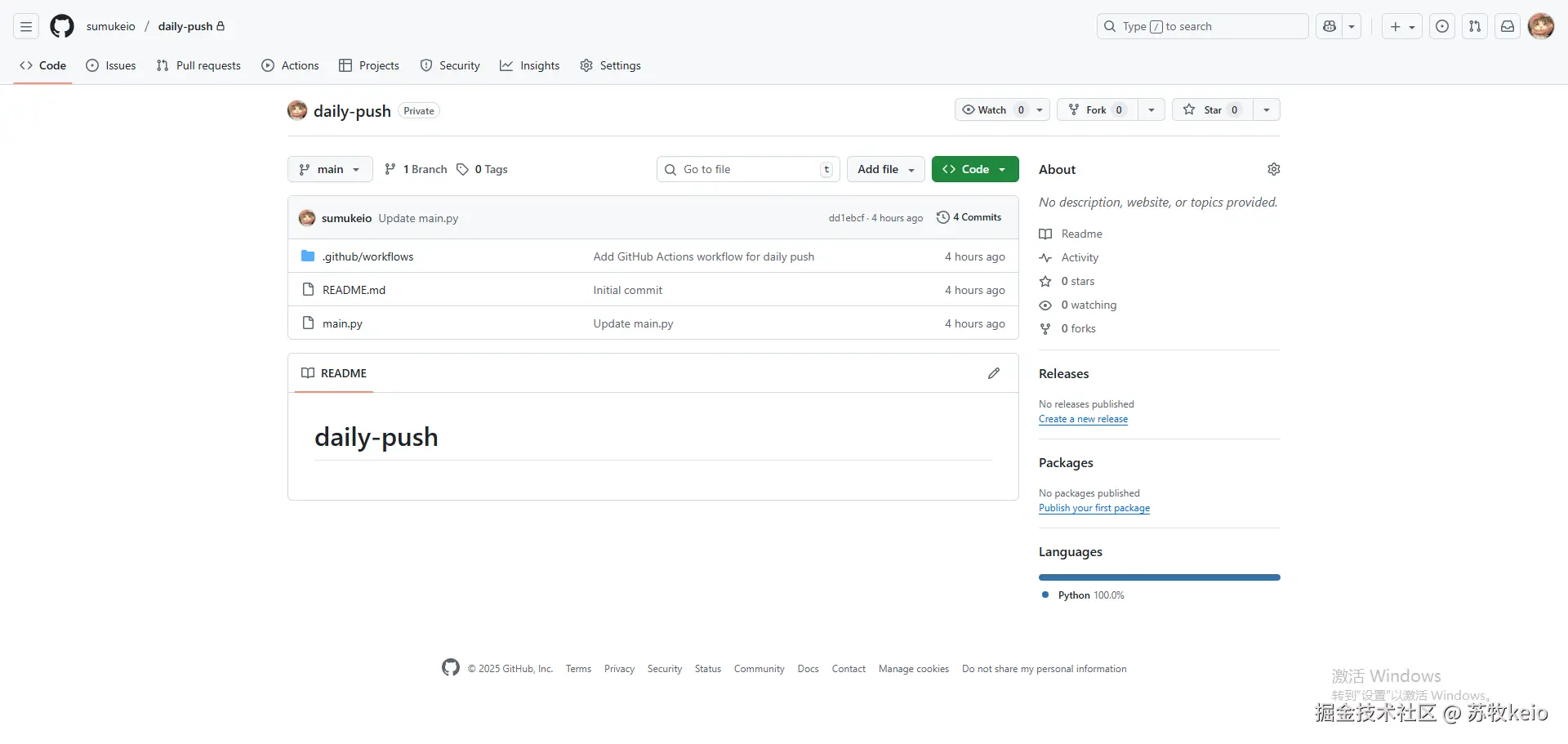The width and height of the screenshot is (1568, 744).
Task: Open the repository Settings tab
Action: pos(610,65)
